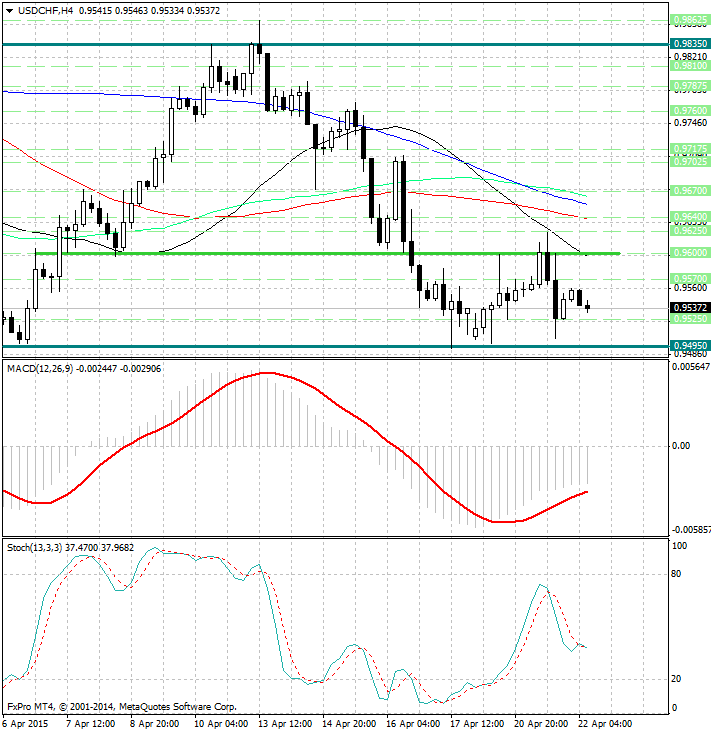Click the 7 Apr 12:00 time label
The image size is (711, 732).
91,724
